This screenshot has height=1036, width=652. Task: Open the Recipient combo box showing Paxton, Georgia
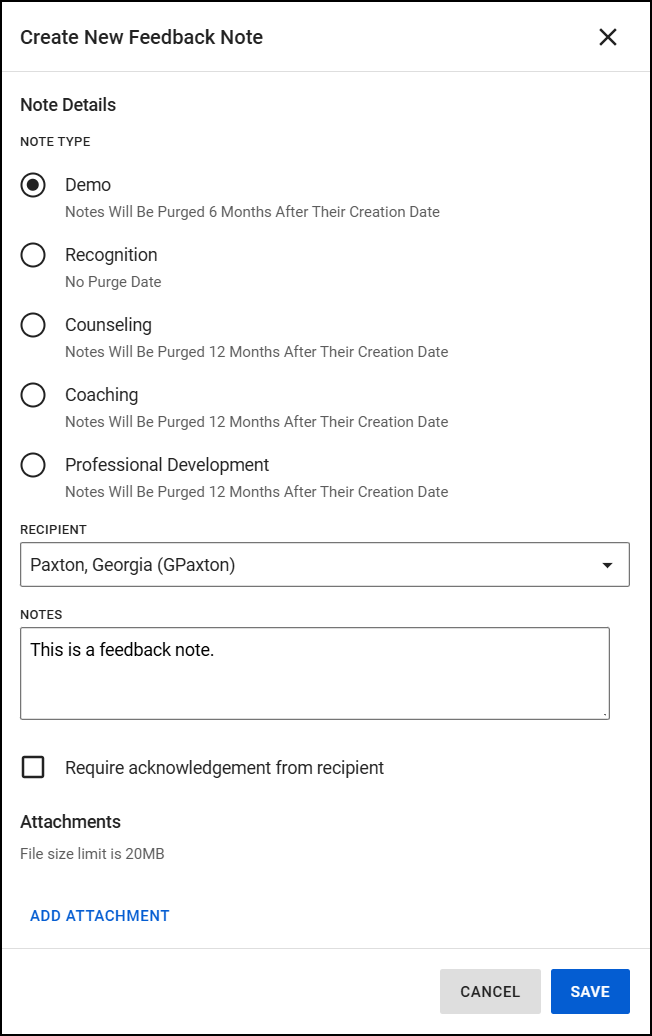[x=310, y=565]
